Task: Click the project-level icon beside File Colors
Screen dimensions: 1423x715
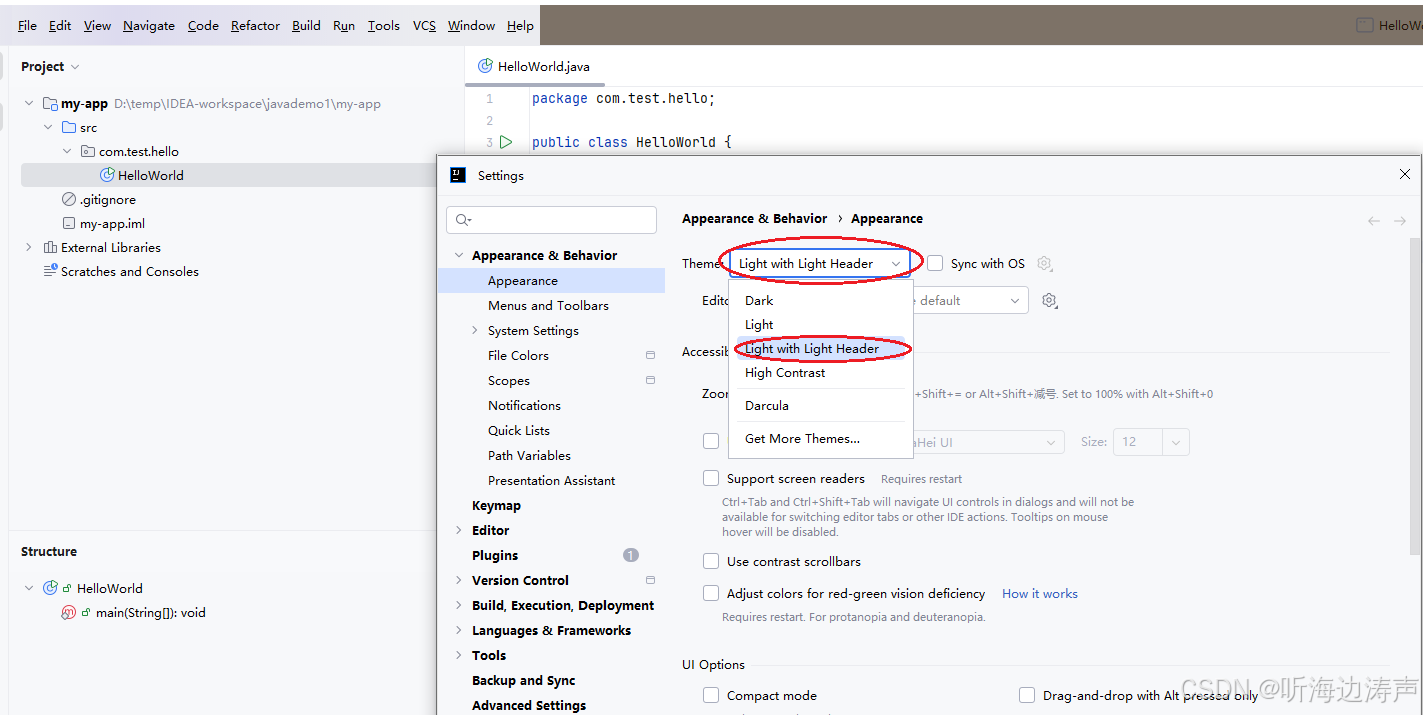Action: [650, 355]
